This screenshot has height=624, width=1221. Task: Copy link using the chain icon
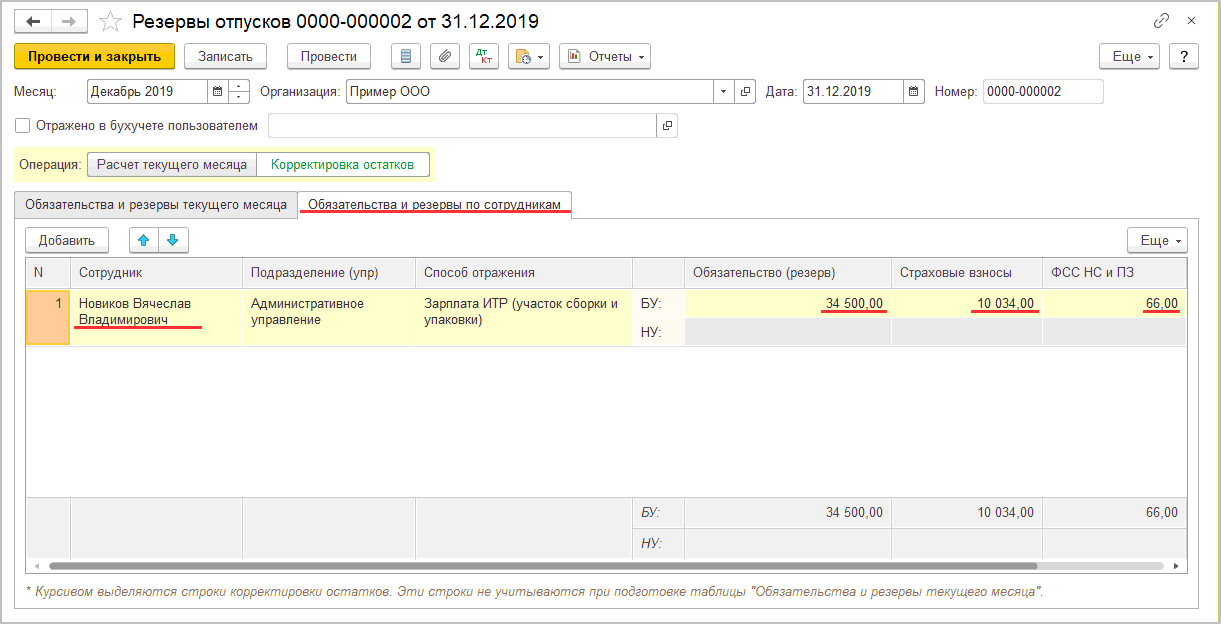[x=1161, y=21]
